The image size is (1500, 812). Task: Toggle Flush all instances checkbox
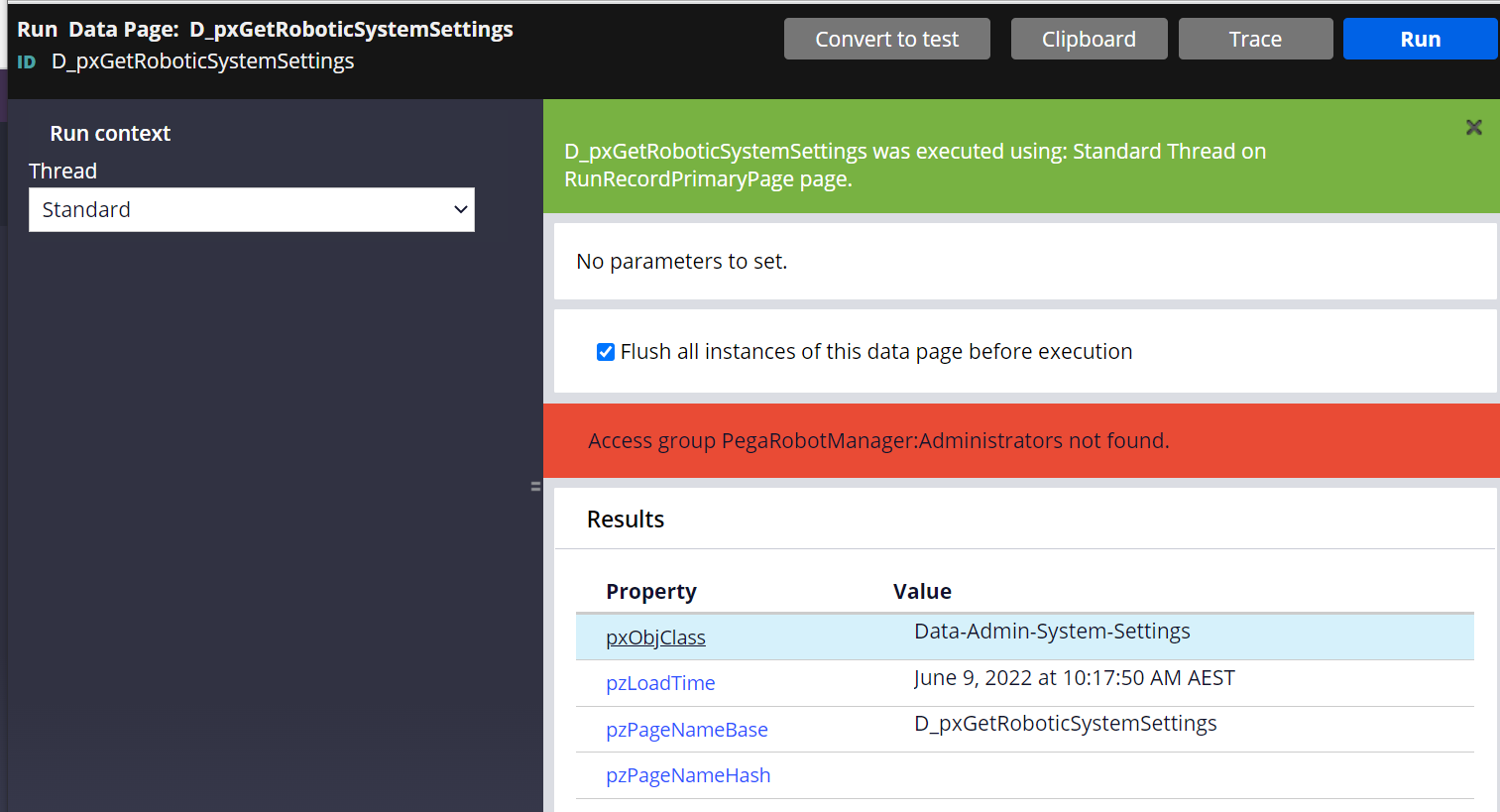point(606,352)
